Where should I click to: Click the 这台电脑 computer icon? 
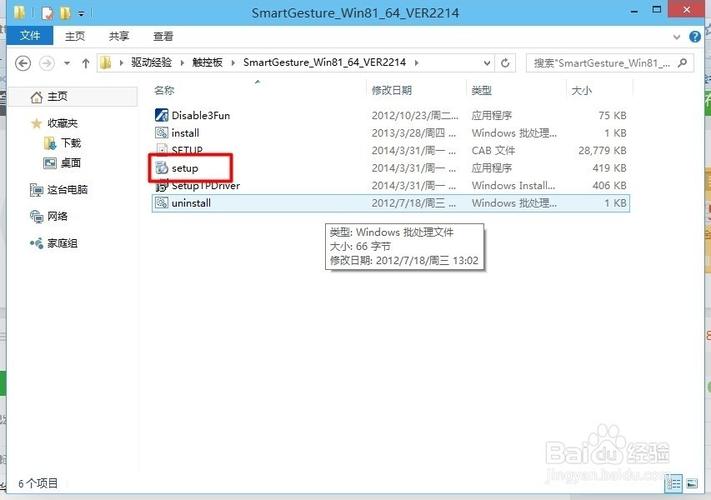point(36,189)
